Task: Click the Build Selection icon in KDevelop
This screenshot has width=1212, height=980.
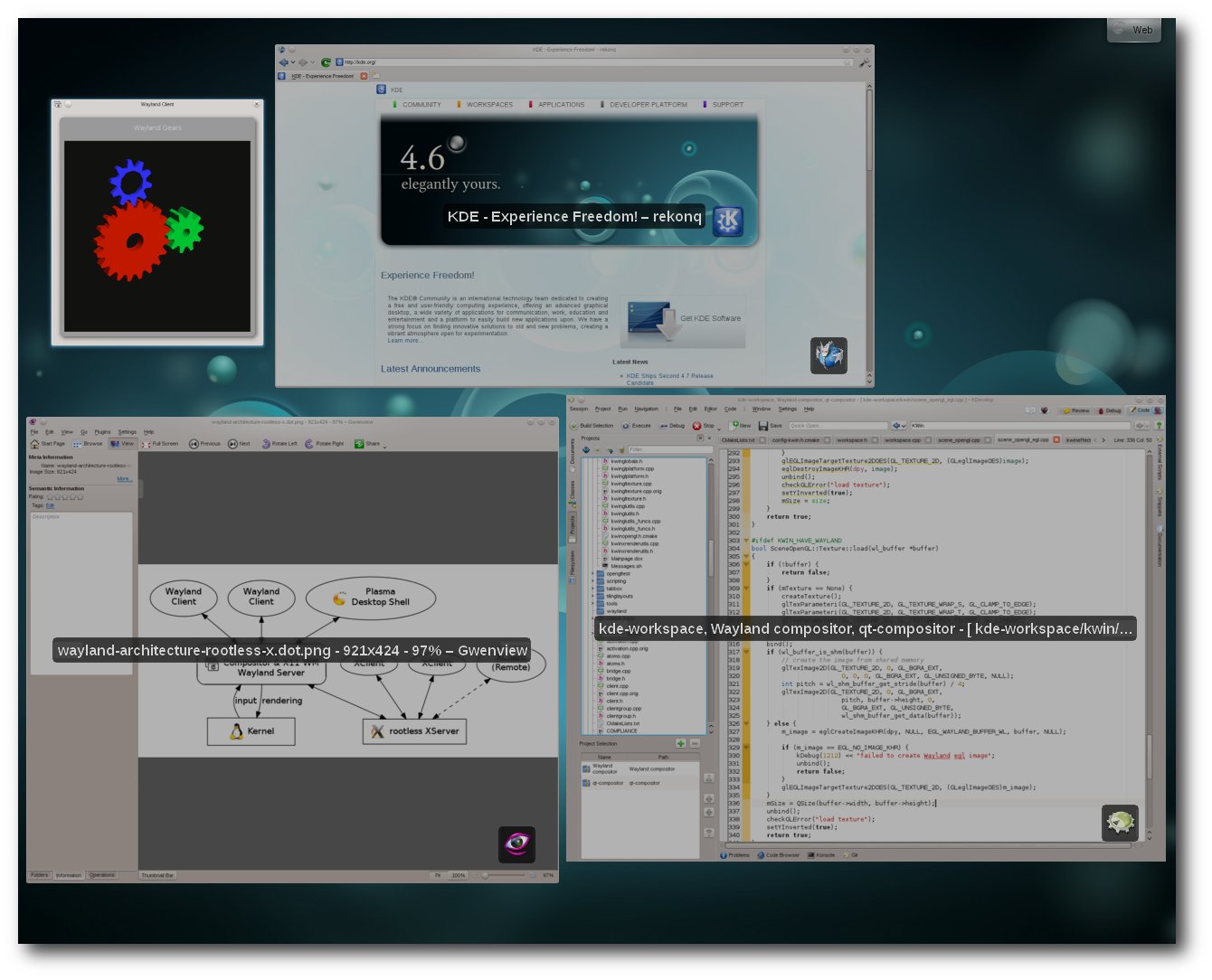Action: coord(574,425)
